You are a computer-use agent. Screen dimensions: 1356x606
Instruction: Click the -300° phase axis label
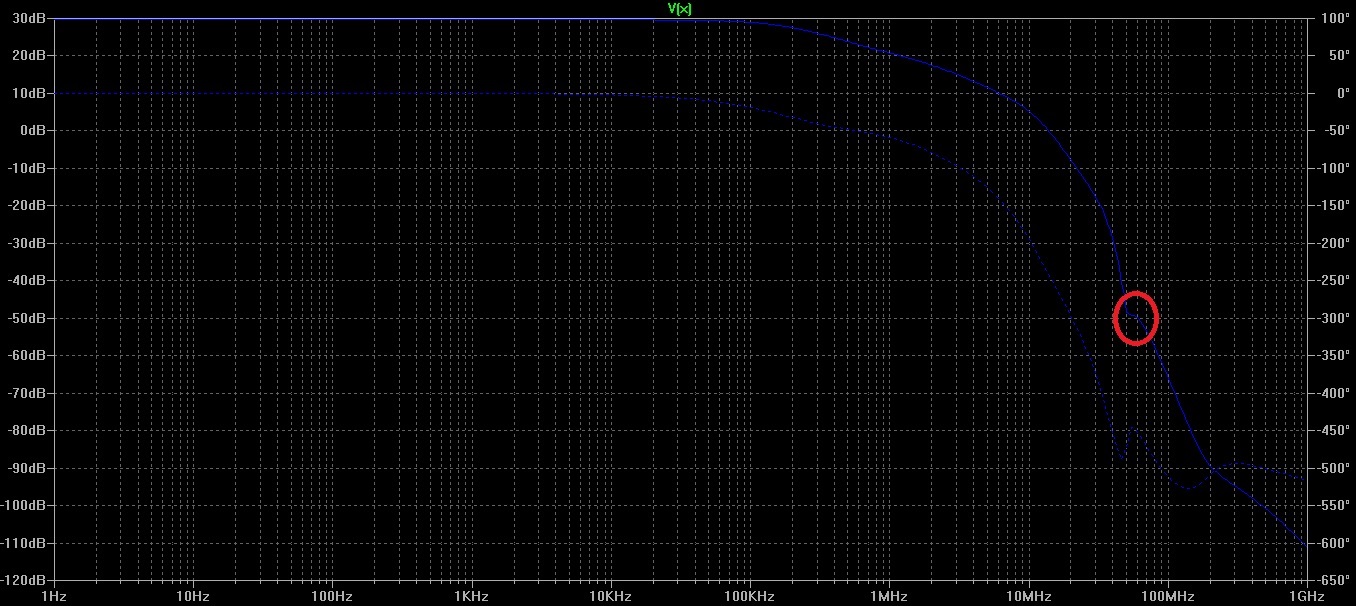(x=1335, y=318)
